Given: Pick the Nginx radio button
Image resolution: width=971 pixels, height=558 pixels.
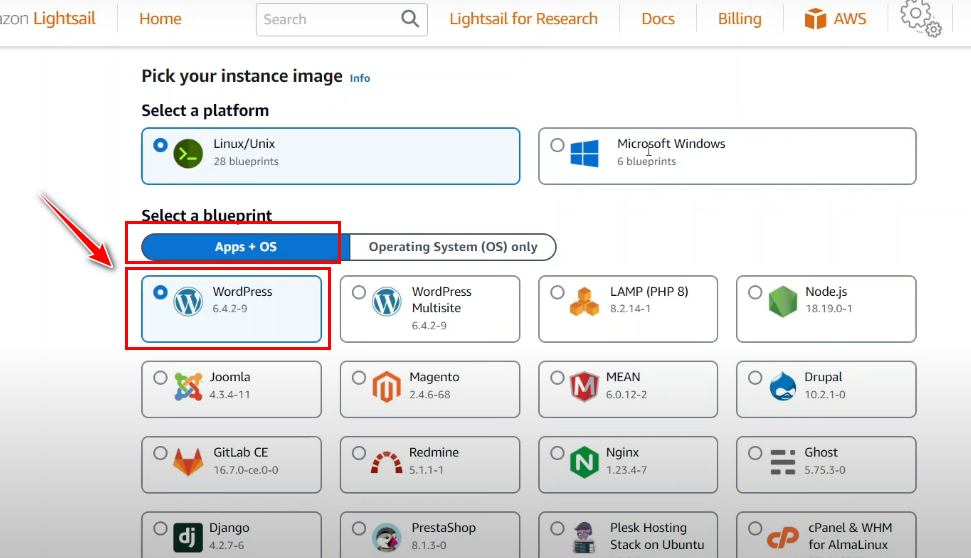Looking at the screenshot, I should tap(557, 453).
